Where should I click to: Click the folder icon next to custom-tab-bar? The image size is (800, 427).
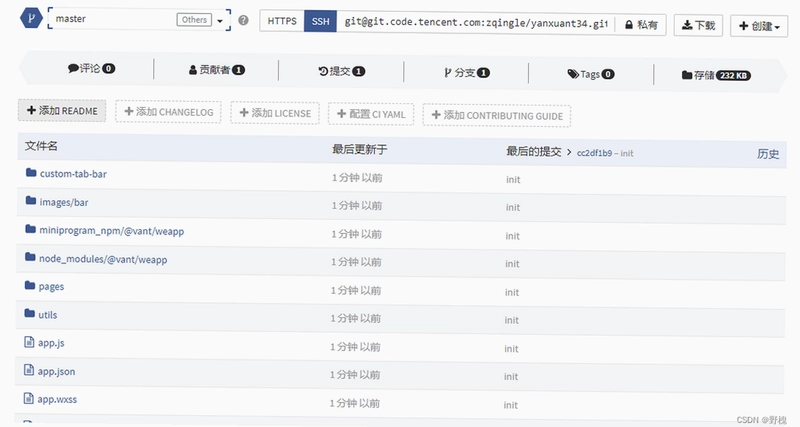[31, 172]
